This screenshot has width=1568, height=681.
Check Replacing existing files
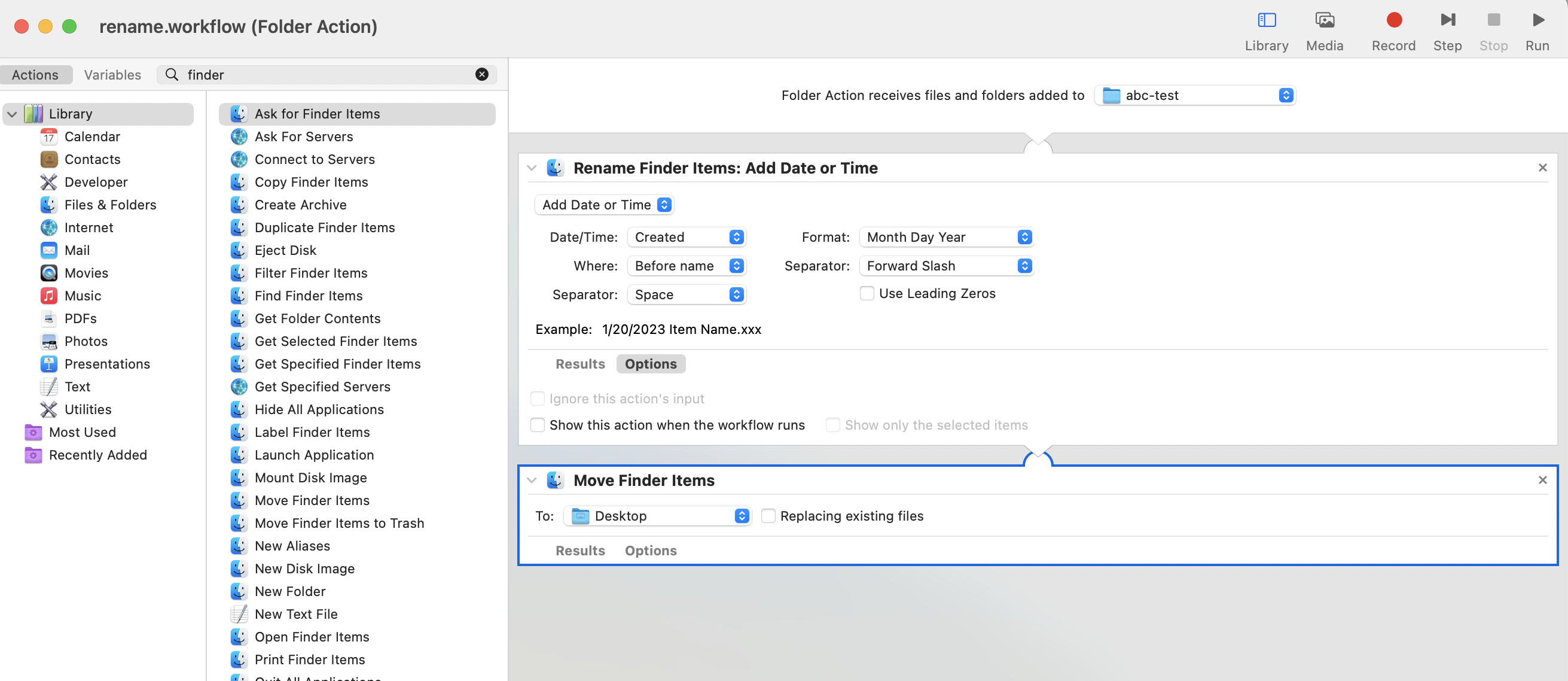pos(768,516)
